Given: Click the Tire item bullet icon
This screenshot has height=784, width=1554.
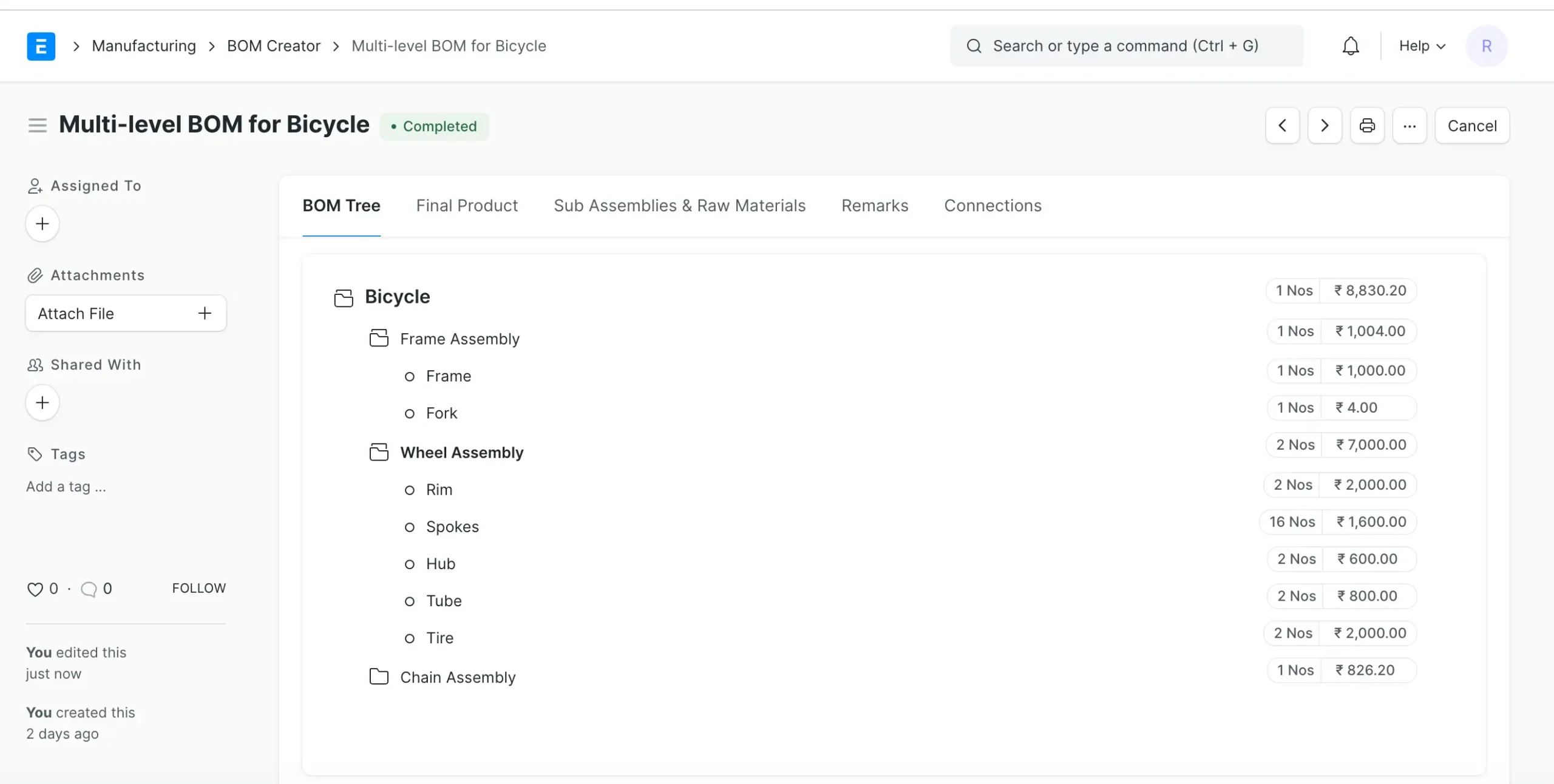Looking at the screenshot, I should point(410,638).
